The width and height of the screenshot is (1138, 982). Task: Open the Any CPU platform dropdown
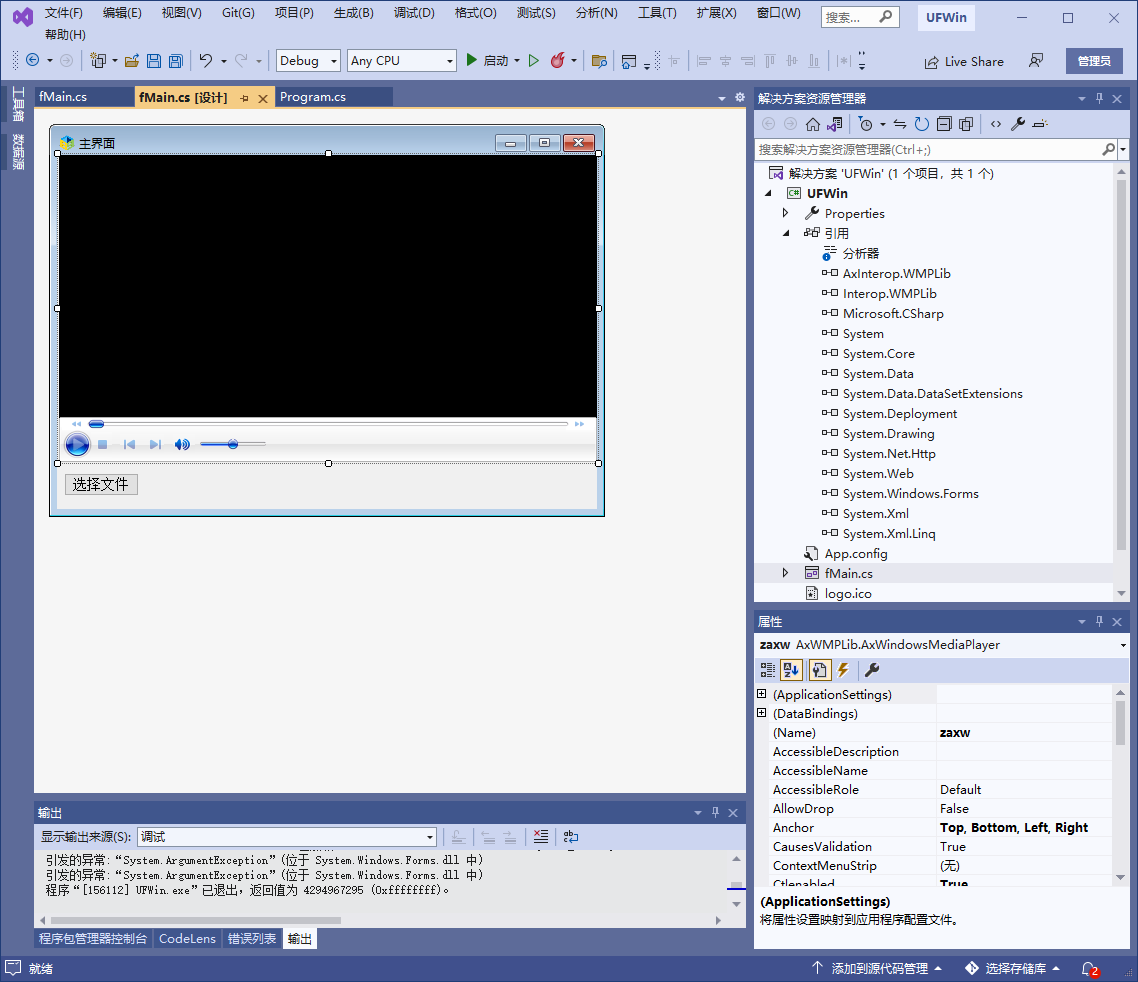pyautogui.click(x=401, y=61)
